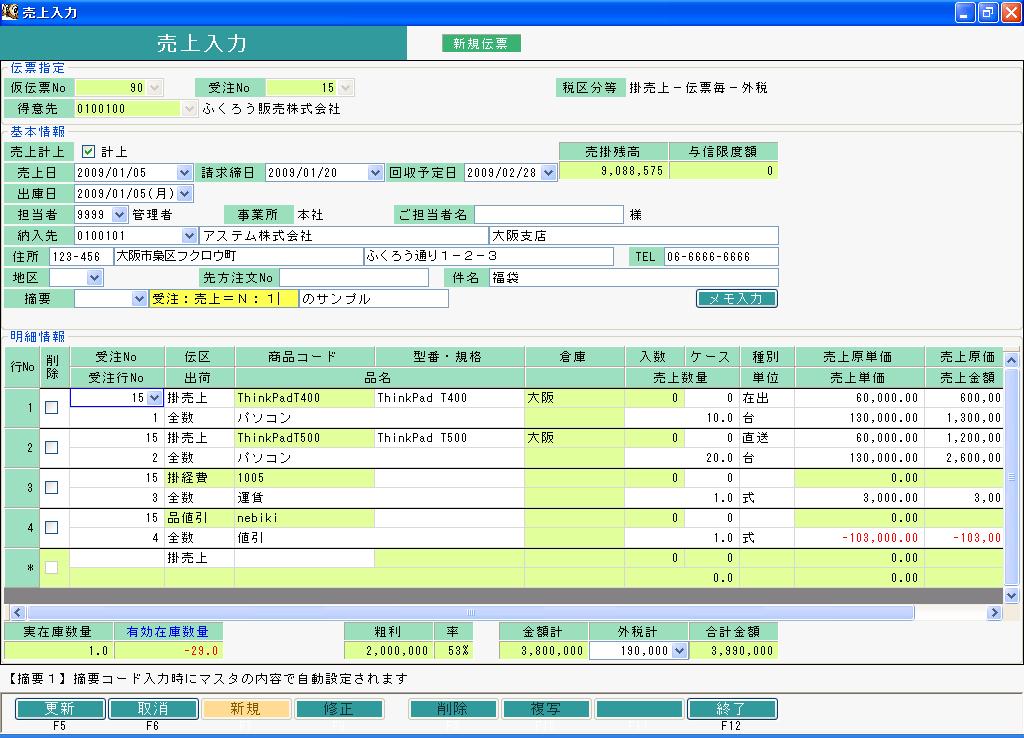Click the 大阪支店 branch field
1024x738 pixels.
[633, 235]
